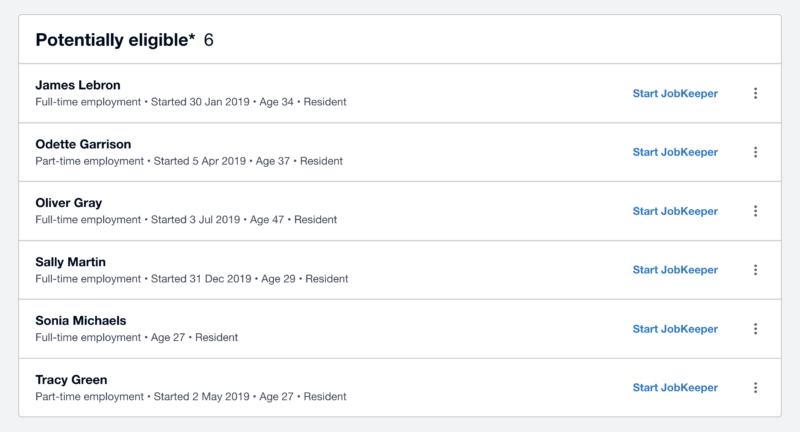Start JobKeeper for Tracy Green
This screenshot has height=432, width=800.
click(x=675, y=388)
